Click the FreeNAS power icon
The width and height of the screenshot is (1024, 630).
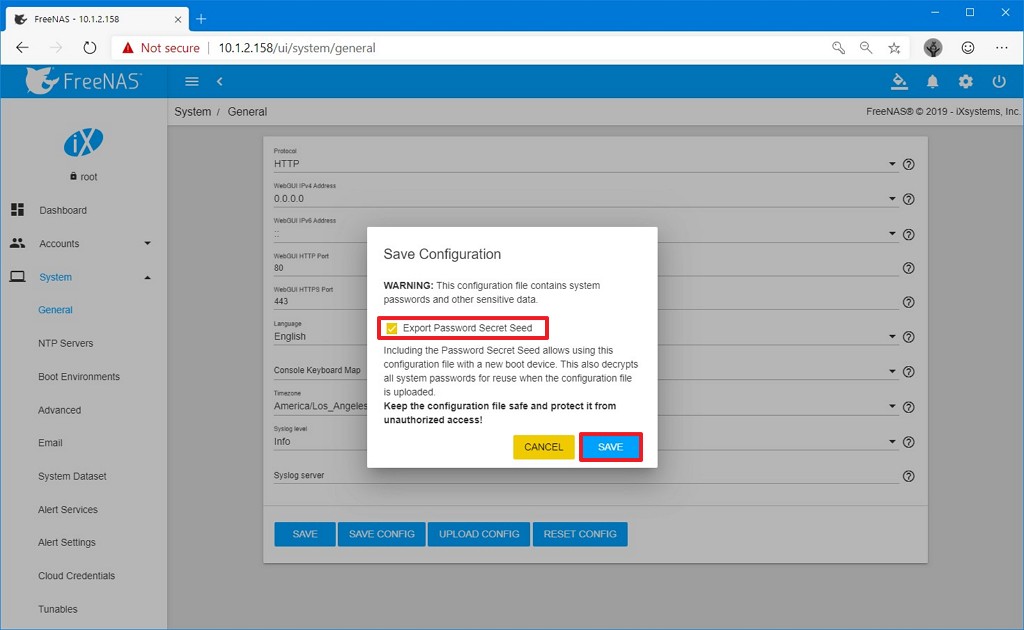(x=998, y=82)
